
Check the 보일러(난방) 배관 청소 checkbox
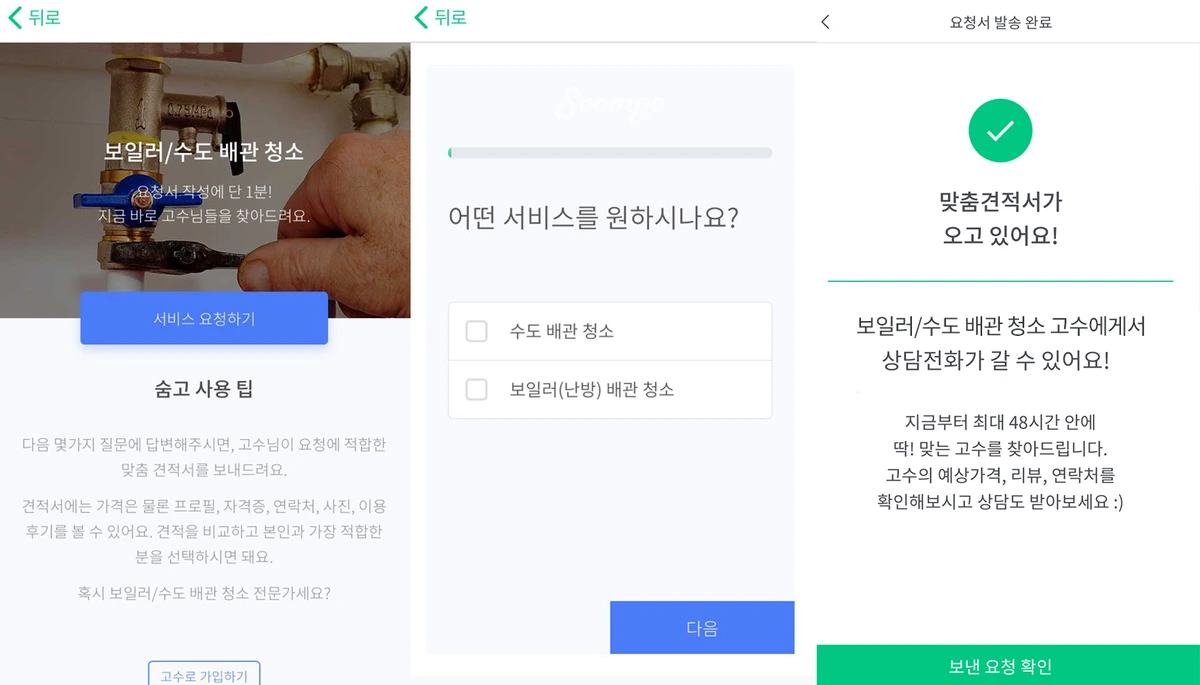tap(477, 389)
